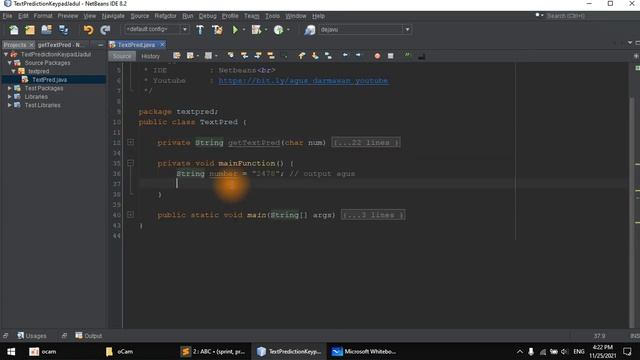Toggle Highlight Search in editor toolbar
The height and width of the screenshot is (360, 640).
271,56
